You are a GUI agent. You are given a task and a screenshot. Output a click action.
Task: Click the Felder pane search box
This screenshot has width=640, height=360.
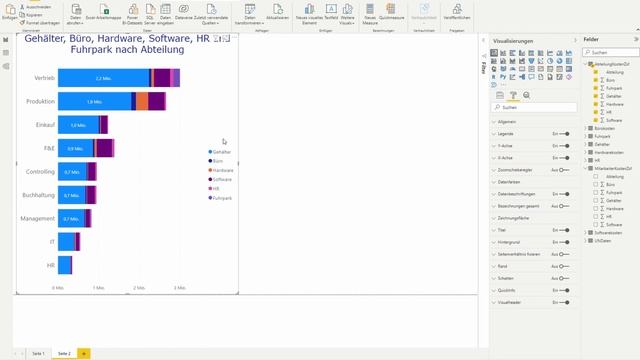(x=611, y=52)
